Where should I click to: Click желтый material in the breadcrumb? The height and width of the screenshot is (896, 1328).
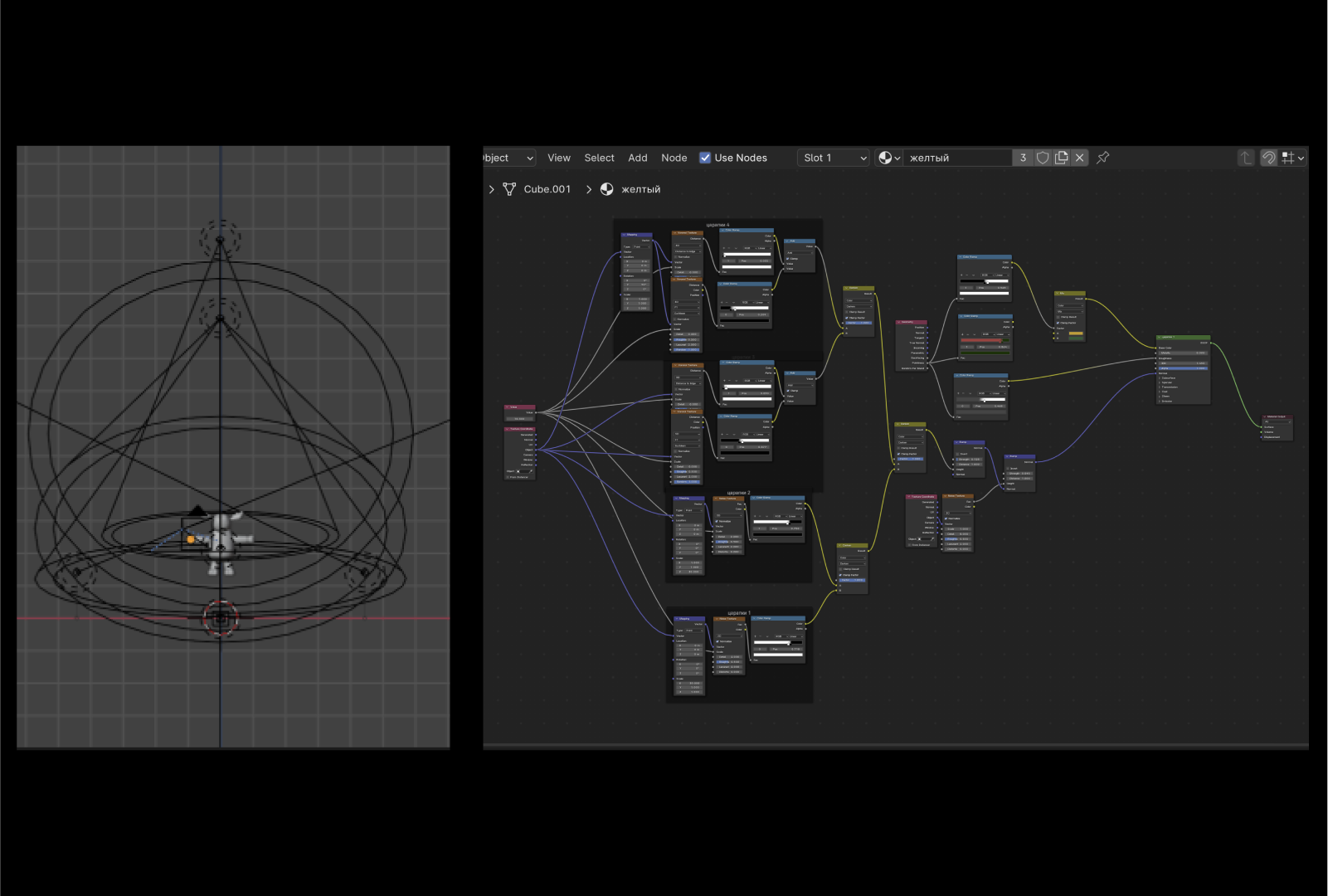pos(640,189)
